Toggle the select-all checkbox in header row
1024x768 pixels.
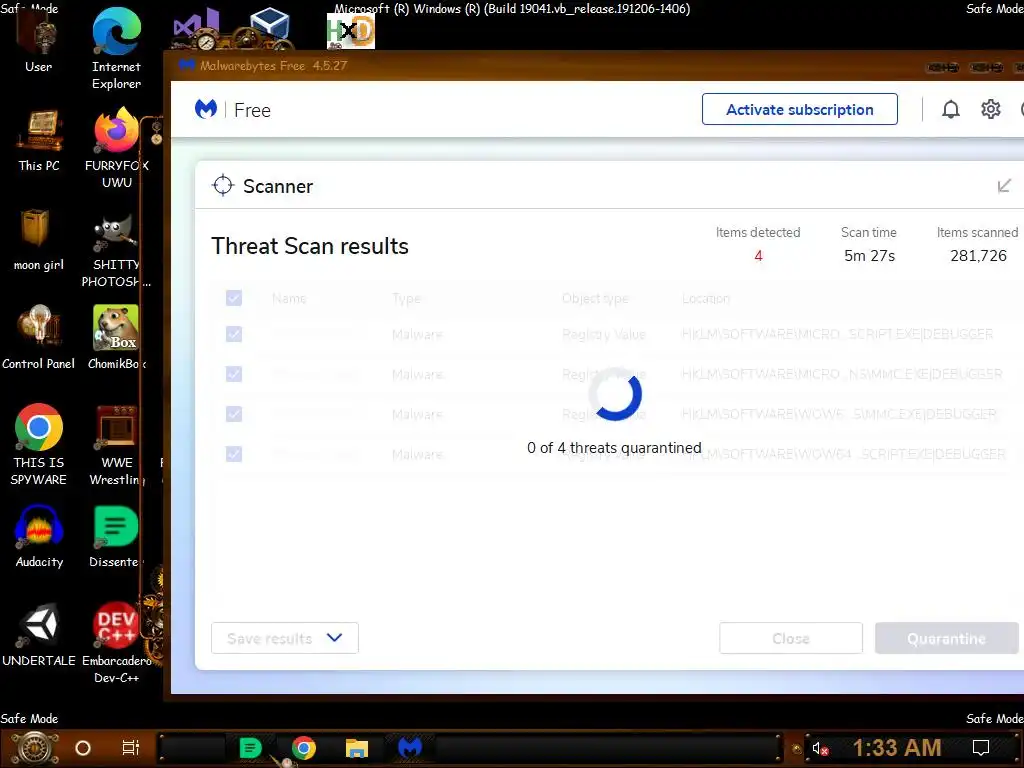[x=234, y=298]
